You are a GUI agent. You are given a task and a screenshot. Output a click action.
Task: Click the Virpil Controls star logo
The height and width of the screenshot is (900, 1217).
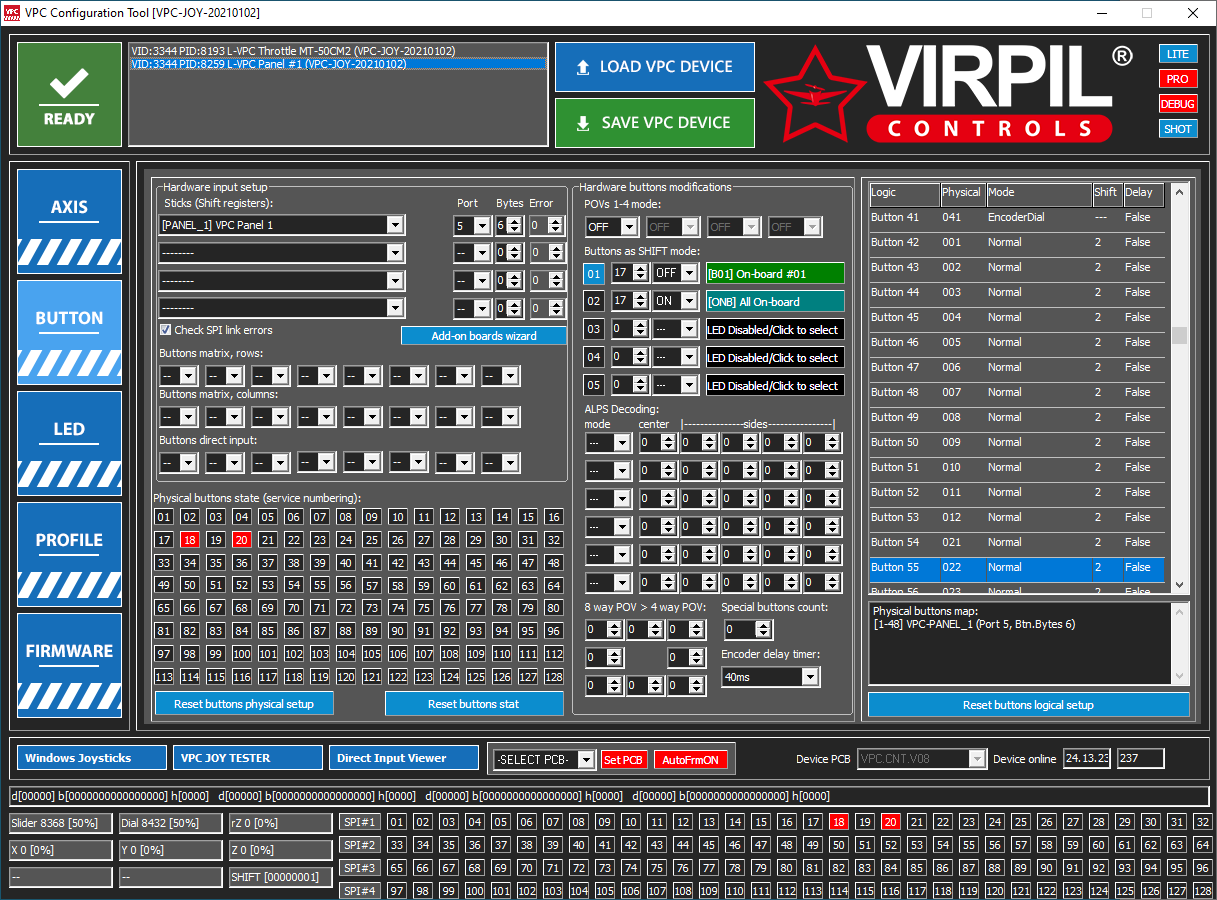pyautogui.click(x=814, y=97)
